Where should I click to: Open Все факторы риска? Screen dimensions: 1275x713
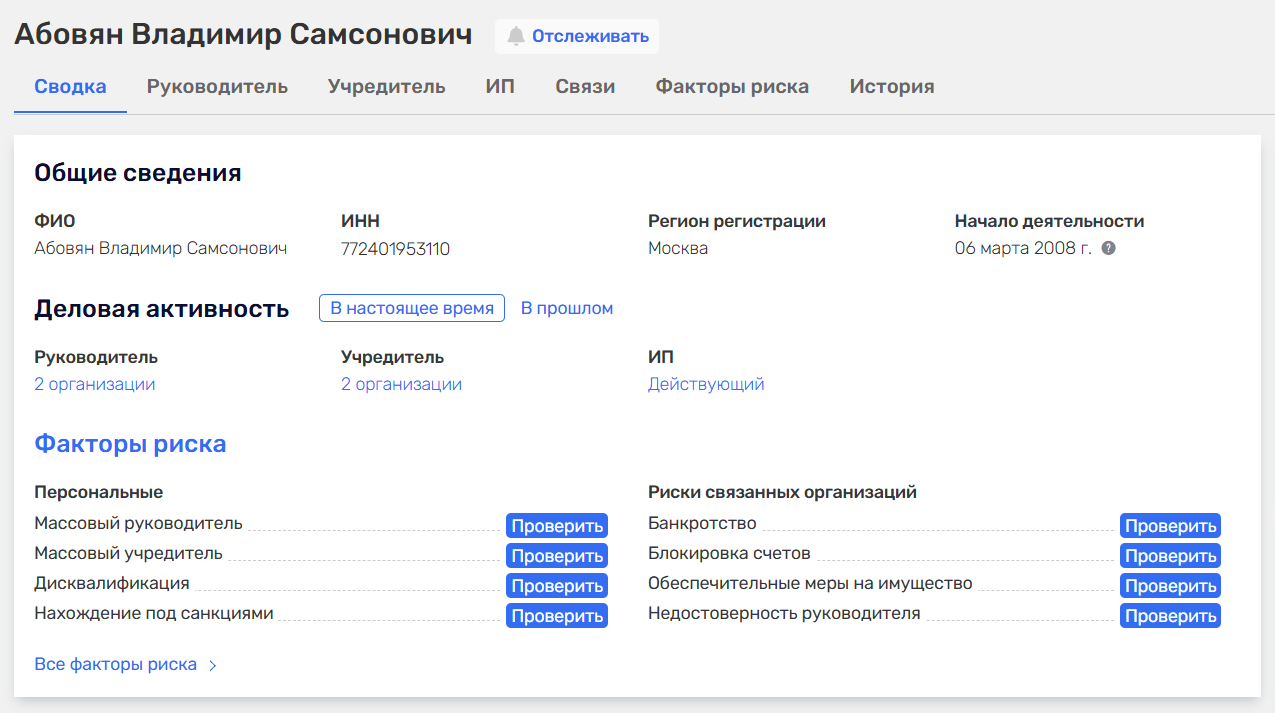[x=114, y=664]
